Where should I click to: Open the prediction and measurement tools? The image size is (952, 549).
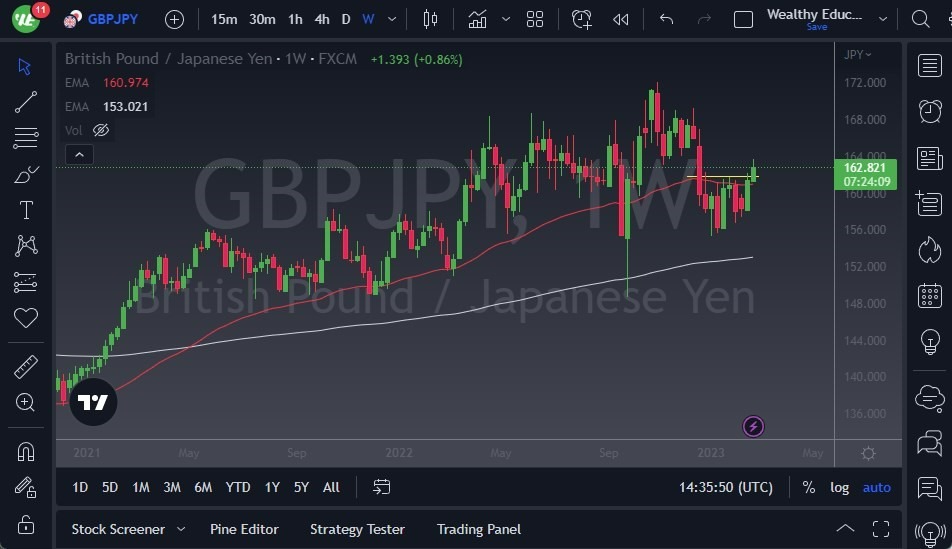pos(26,282)
